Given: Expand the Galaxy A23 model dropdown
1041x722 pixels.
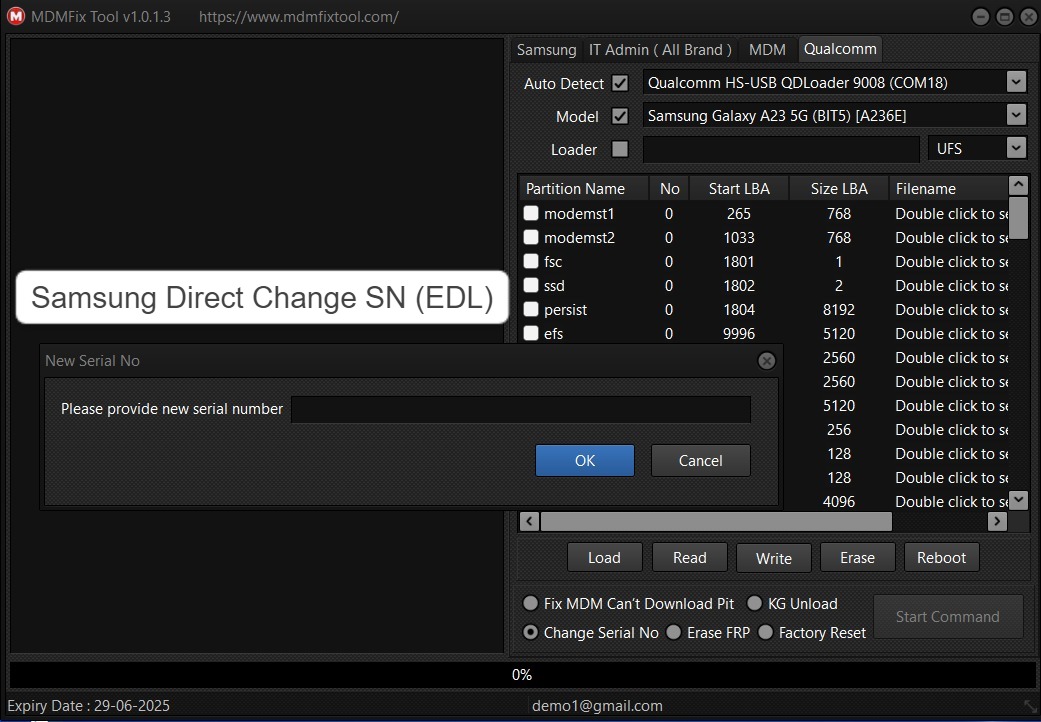Looking at the screenshot, I should click(1016, 115).
